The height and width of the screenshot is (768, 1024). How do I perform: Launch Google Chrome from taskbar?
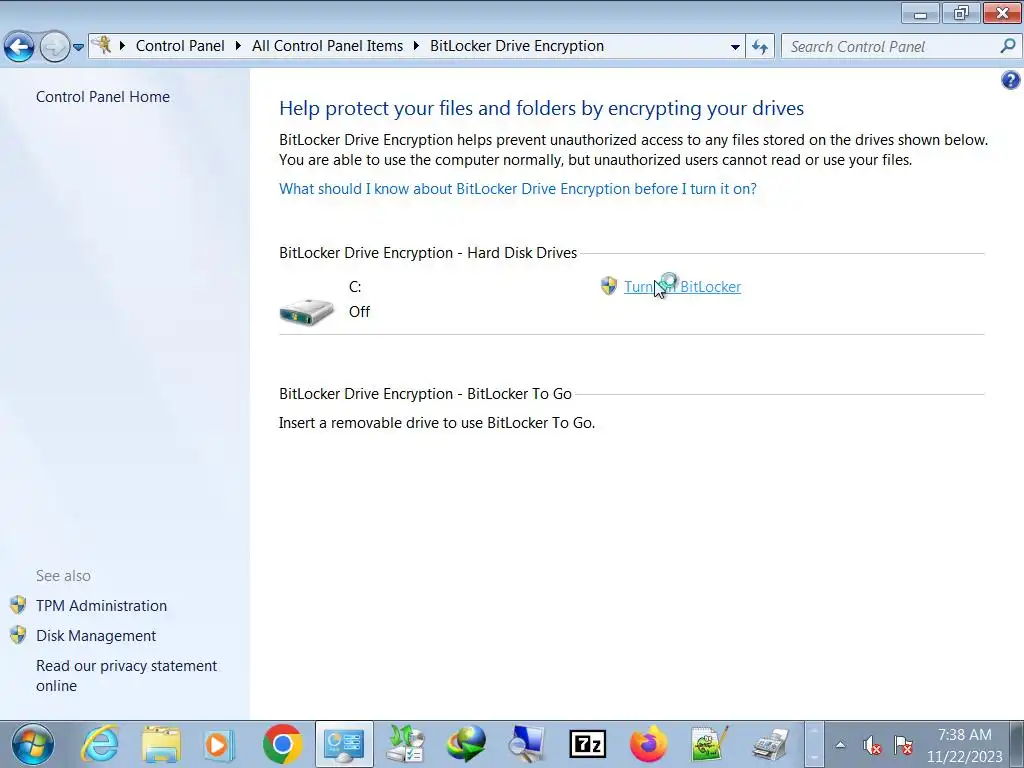(x=282, y=744)
